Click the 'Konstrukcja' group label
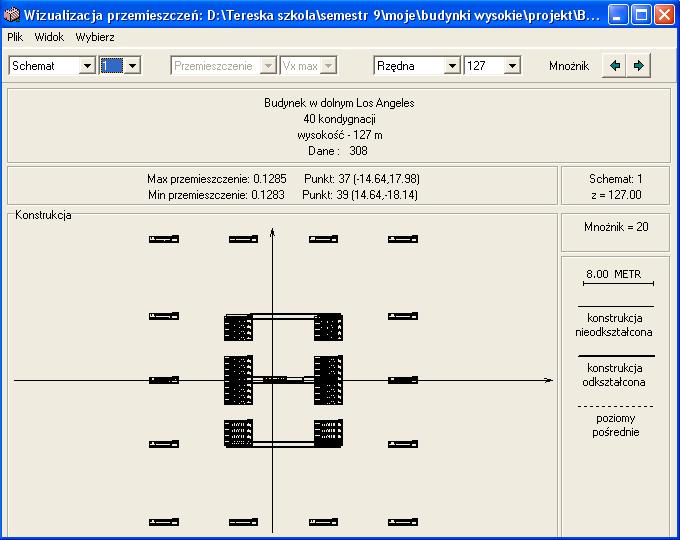The image size is (680, 540). (43, 215)
